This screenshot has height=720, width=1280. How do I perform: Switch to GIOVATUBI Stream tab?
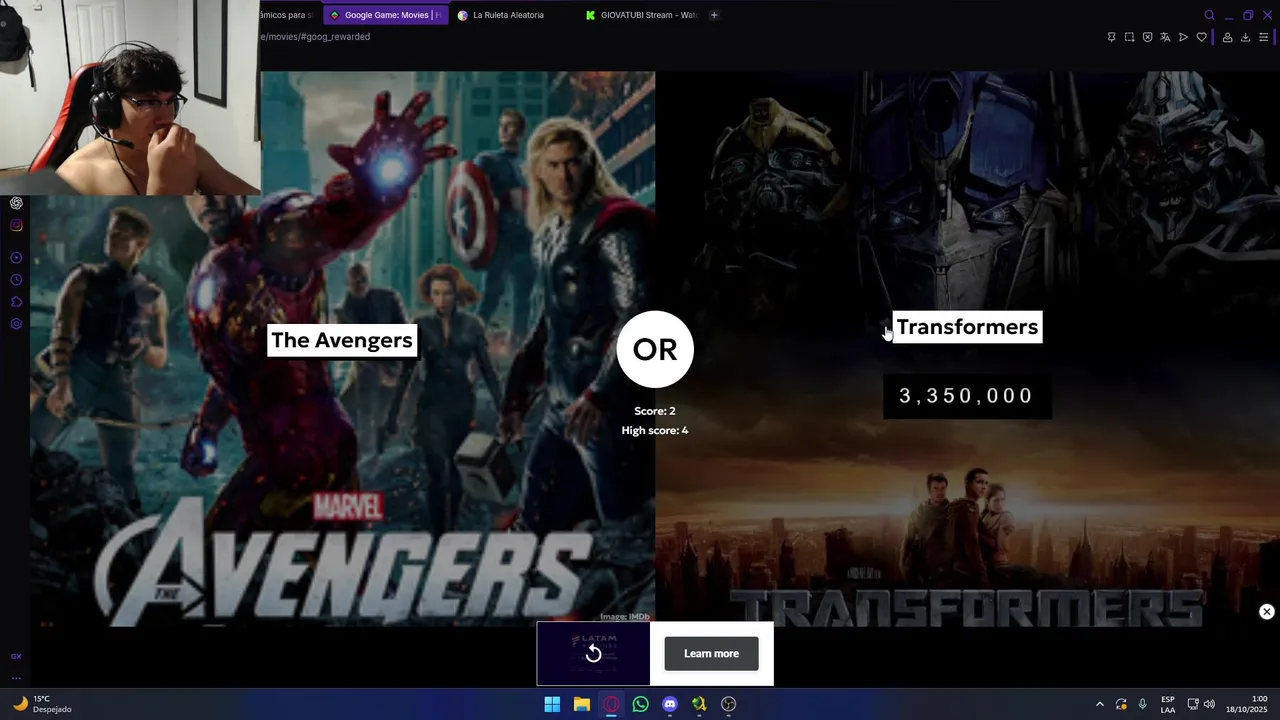pos(642,15)
